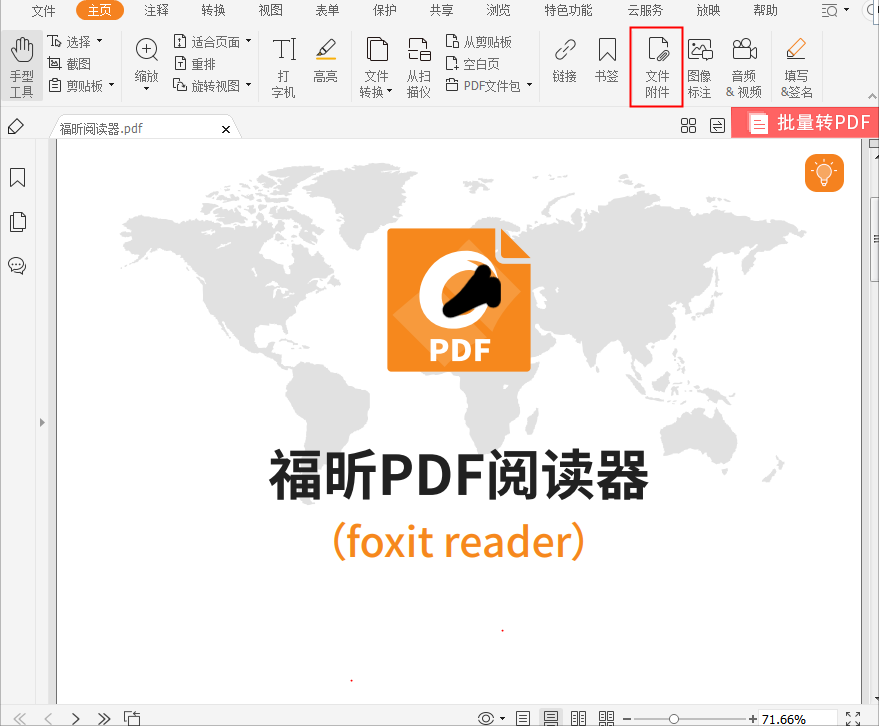Image resolution: width=879 pixels, height=726 pixels.
Task: Collapse the ribbon with the chevron
Action: [872, 96]
